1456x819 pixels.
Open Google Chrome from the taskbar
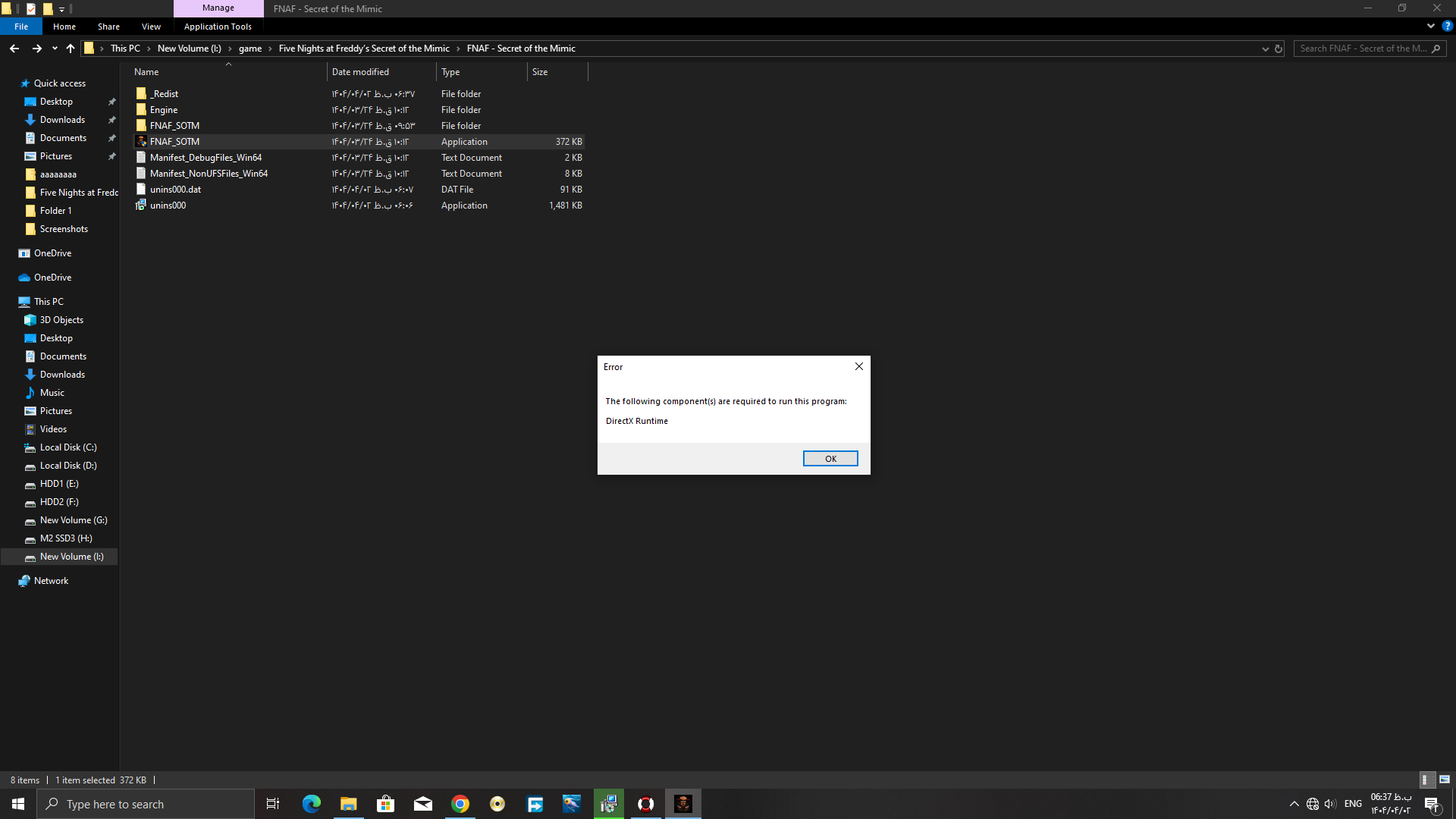pyautogui.click(x=460, y=804)
